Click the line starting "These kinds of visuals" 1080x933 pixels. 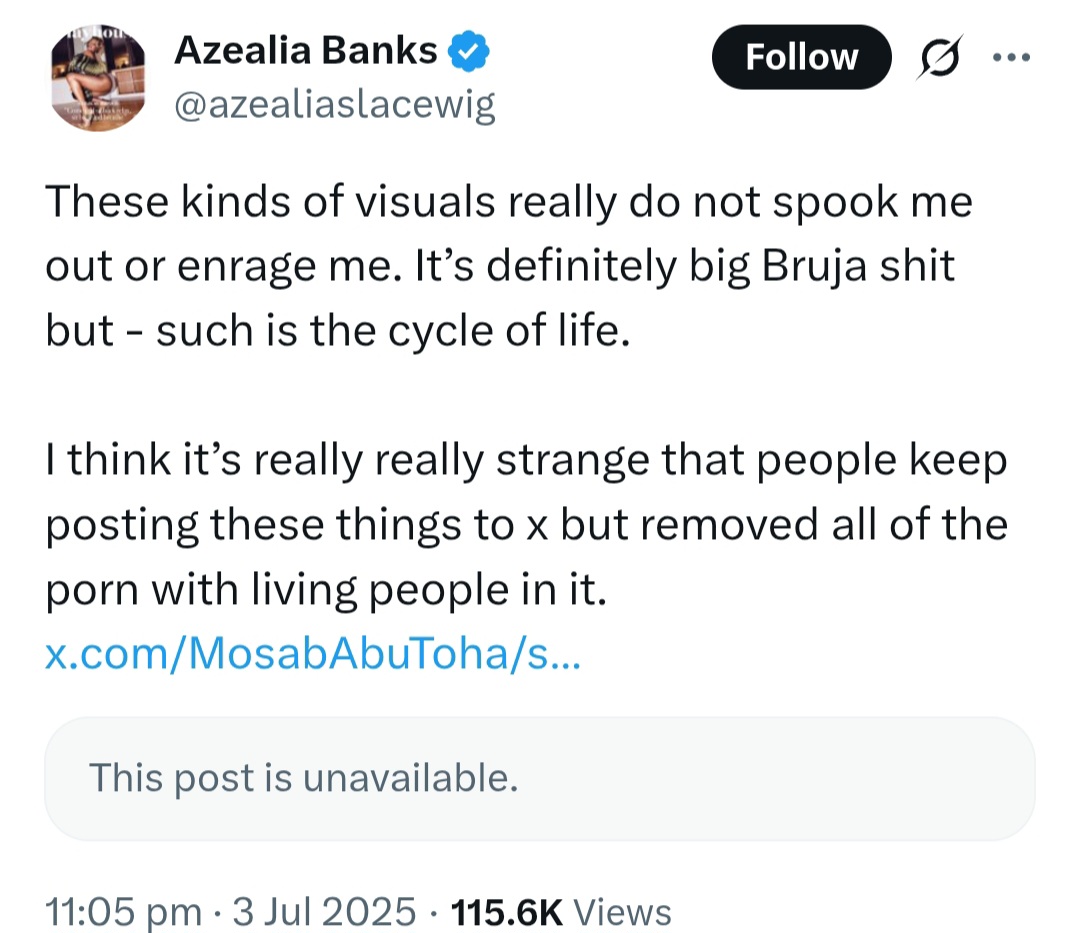tap(509, 203)
